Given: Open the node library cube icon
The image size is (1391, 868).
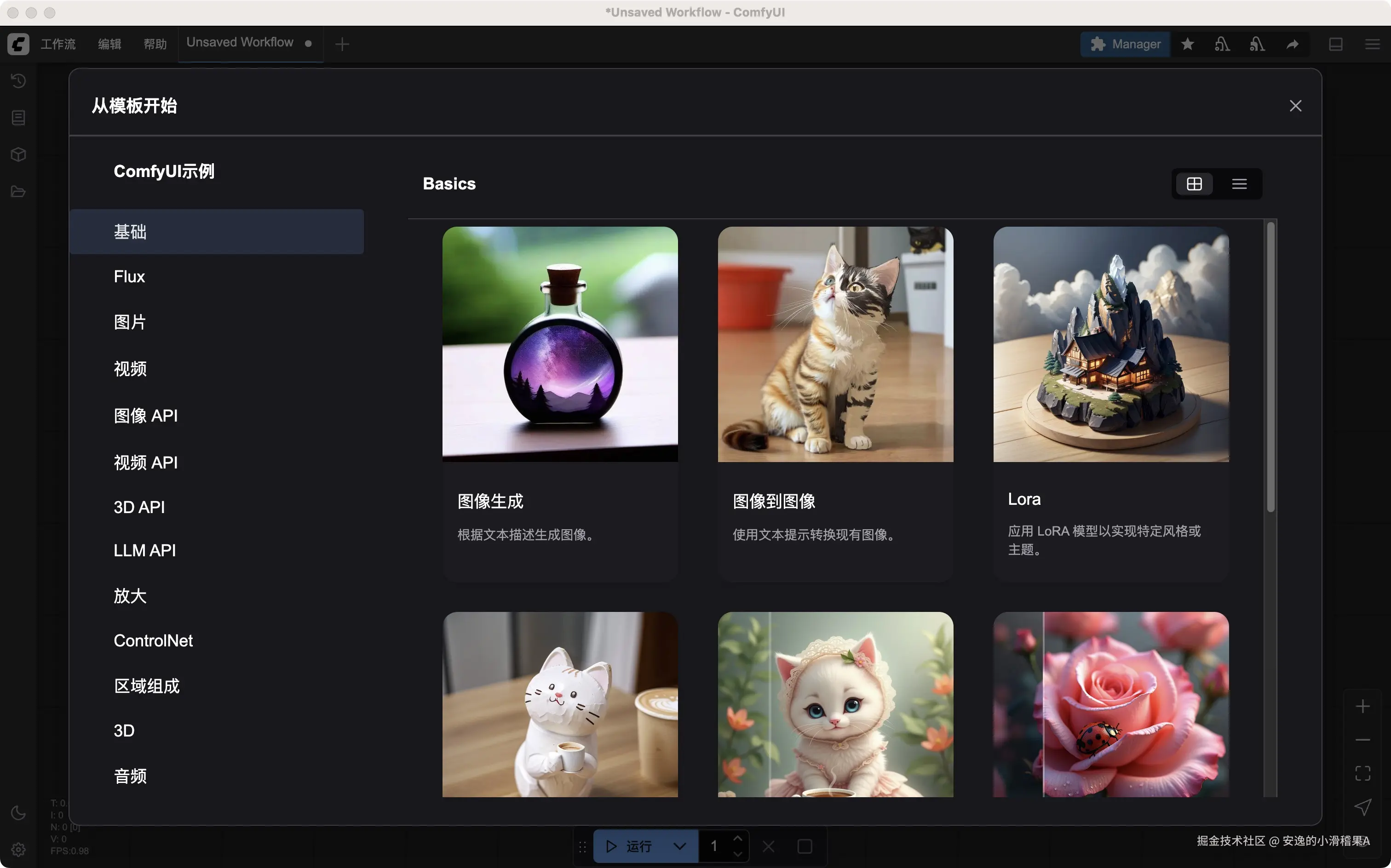Looking at the screenshot, I should 18,154.
